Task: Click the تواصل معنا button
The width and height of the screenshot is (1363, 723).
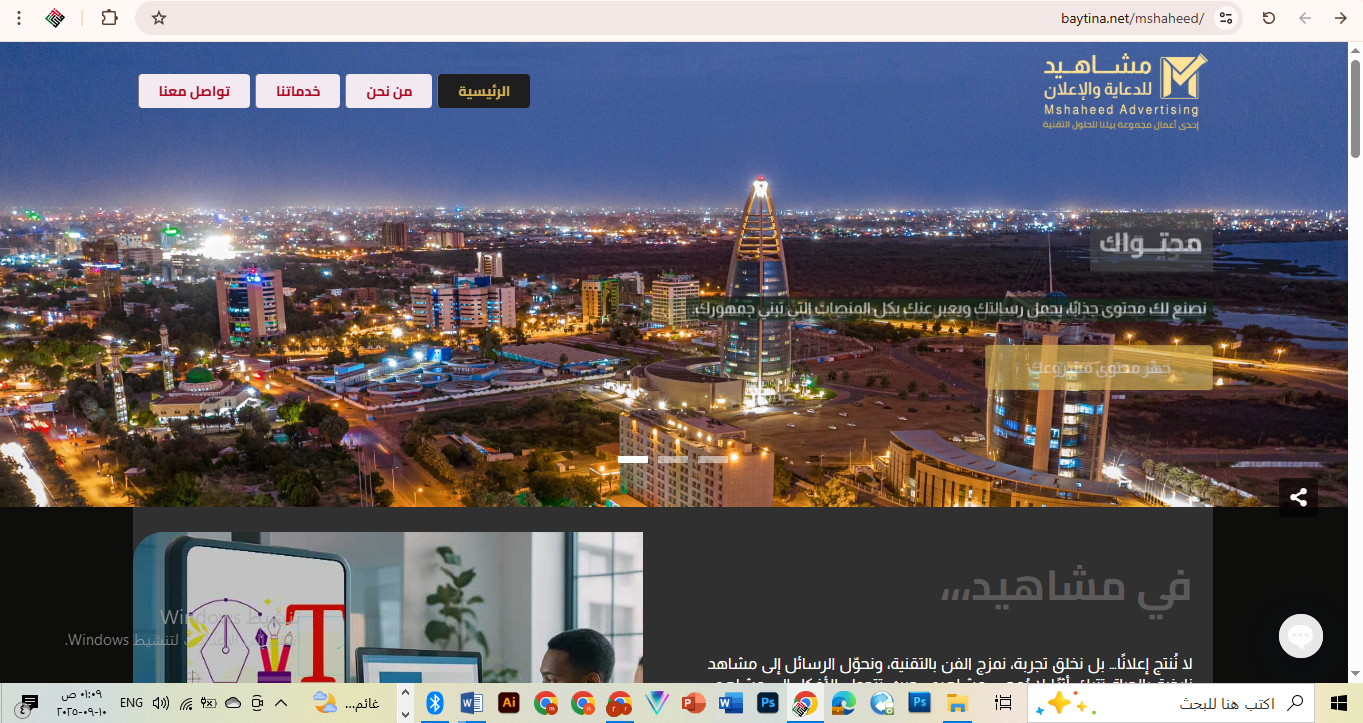Action: click(x=194, y=91)
